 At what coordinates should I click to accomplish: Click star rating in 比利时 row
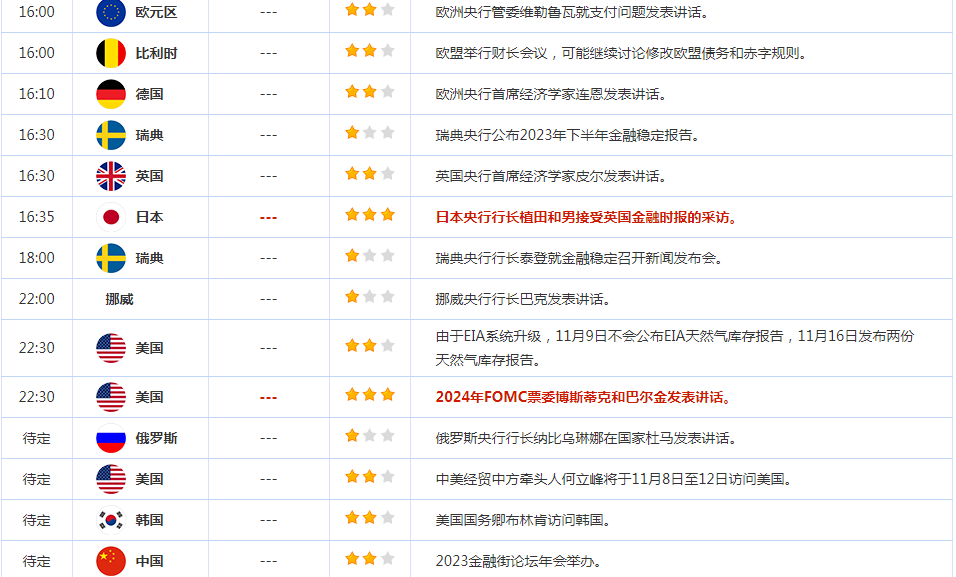(x=369, y=51)
